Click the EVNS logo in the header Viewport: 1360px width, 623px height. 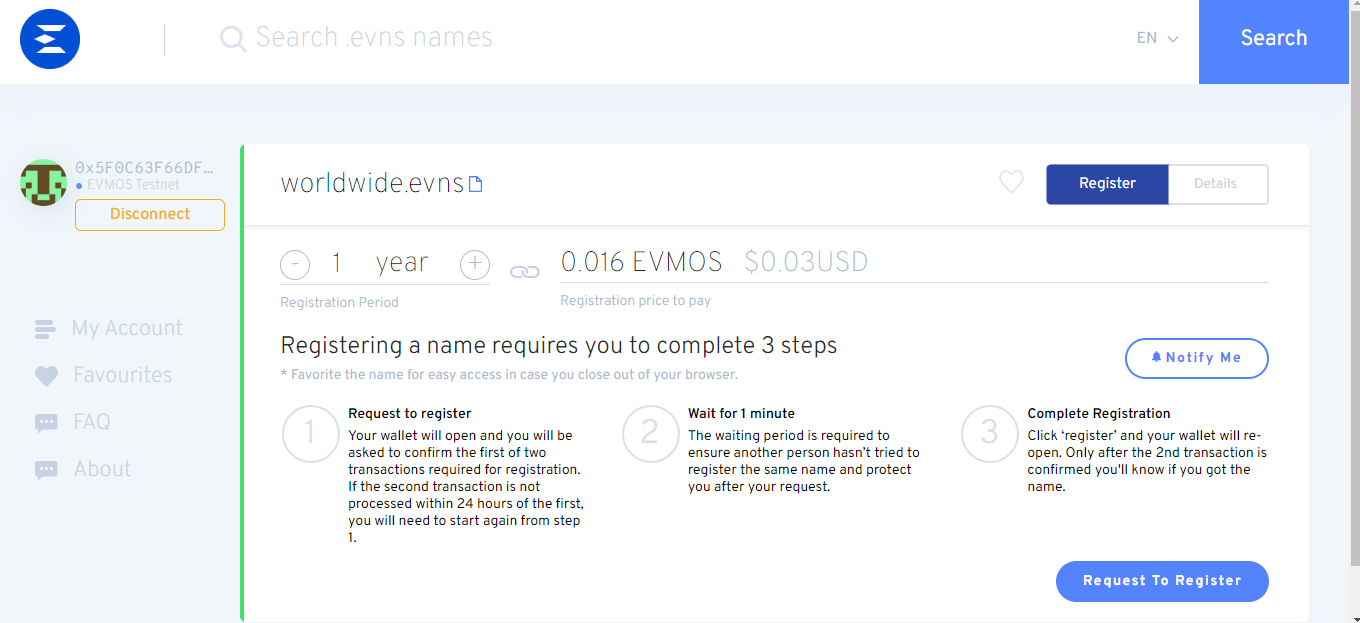click(50, 39)
